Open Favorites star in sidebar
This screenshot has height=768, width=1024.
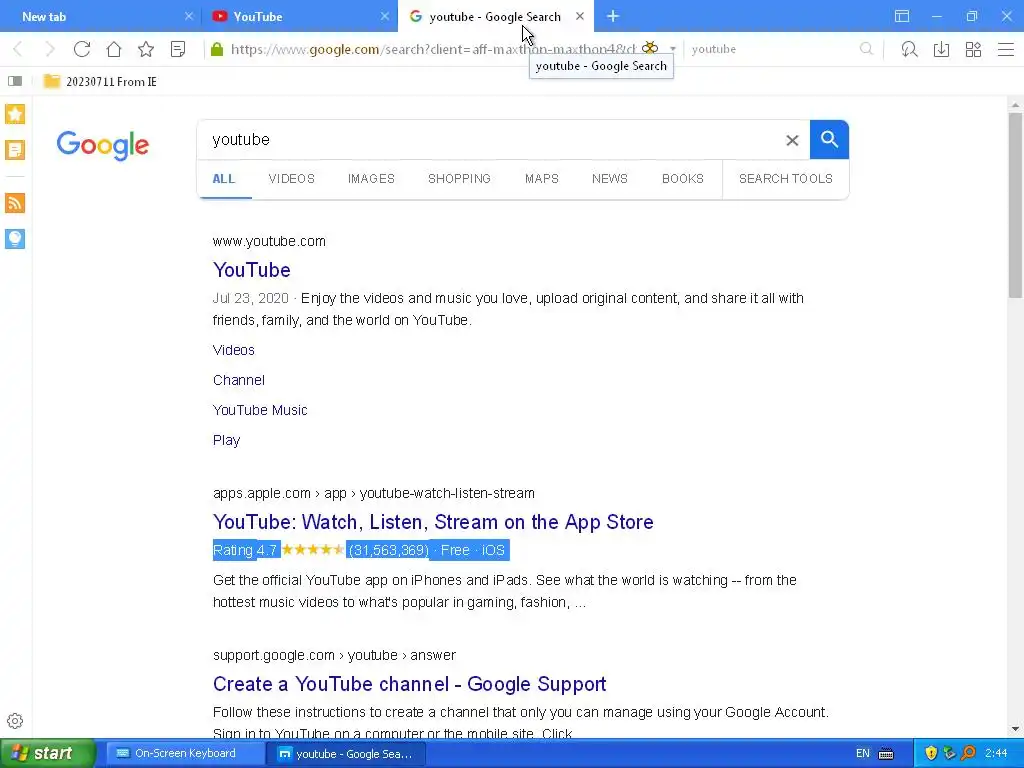(x=15, y=114)
